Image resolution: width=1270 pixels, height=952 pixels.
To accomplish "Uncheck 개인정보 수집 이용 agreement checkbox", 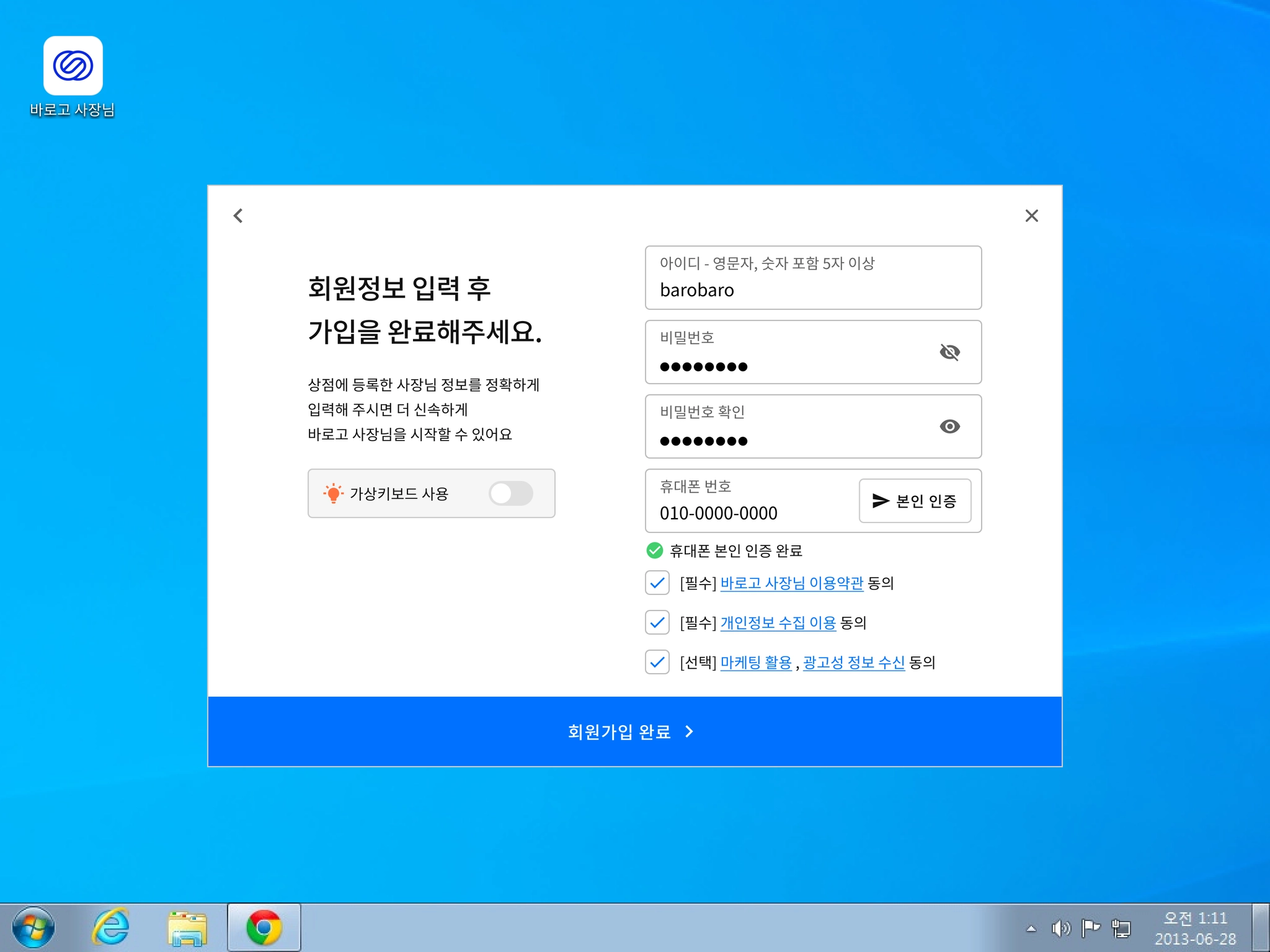I will coord(657,622).
